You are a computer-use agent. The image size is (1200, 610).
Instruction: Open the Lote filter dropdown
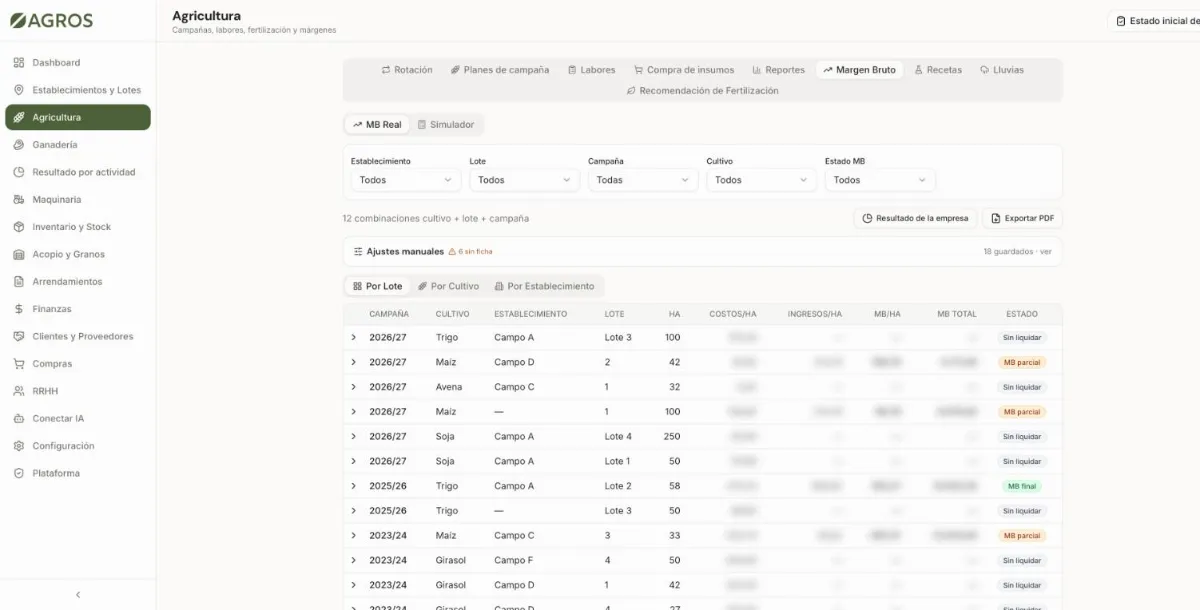(x=524, y=180)
